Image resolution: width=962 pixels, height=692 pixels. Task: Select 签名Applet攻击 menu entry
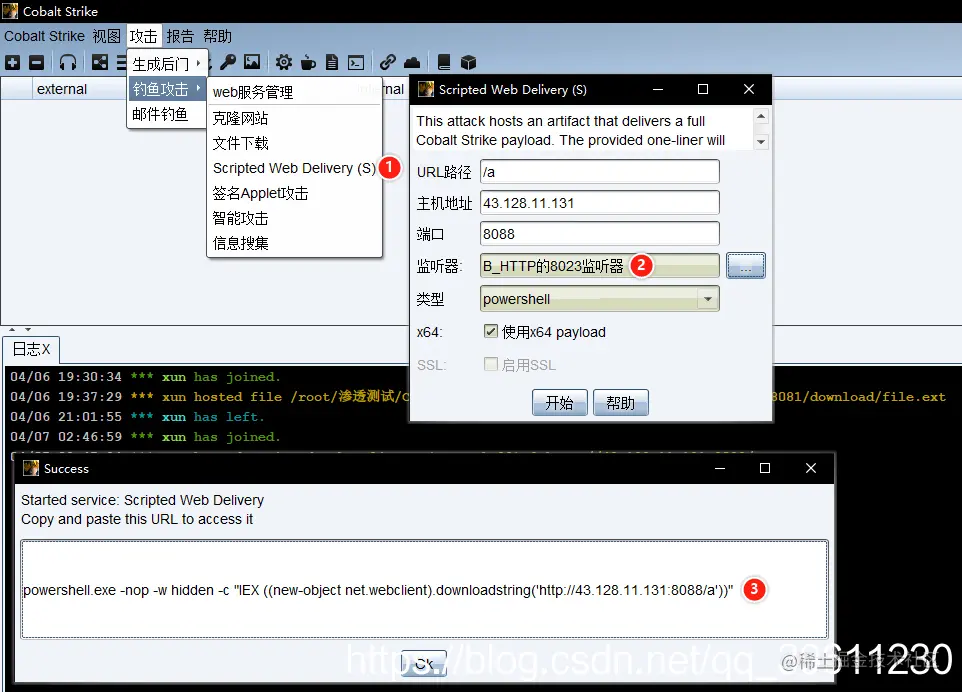click(x=294, y=193)
